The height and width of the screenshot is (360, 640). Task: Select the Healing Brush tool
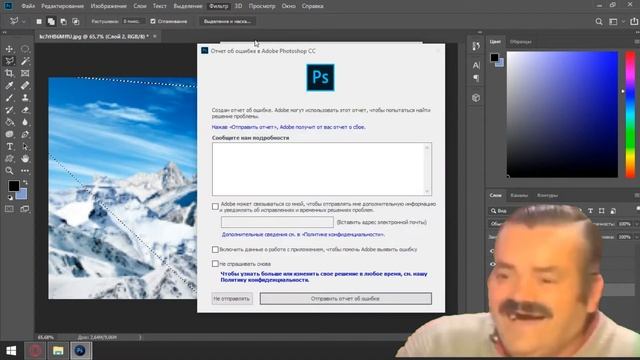point(25,85)
